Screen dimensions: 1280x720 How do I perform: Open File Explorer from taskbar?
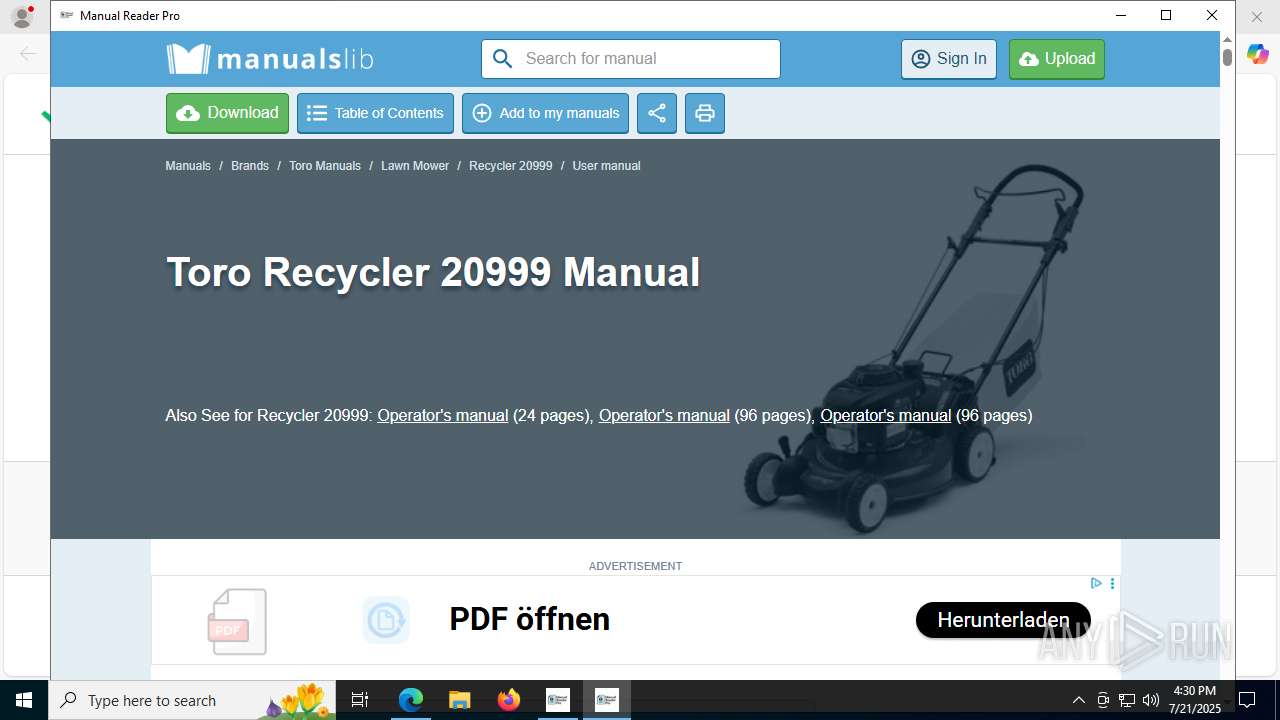tap(459, 700)
